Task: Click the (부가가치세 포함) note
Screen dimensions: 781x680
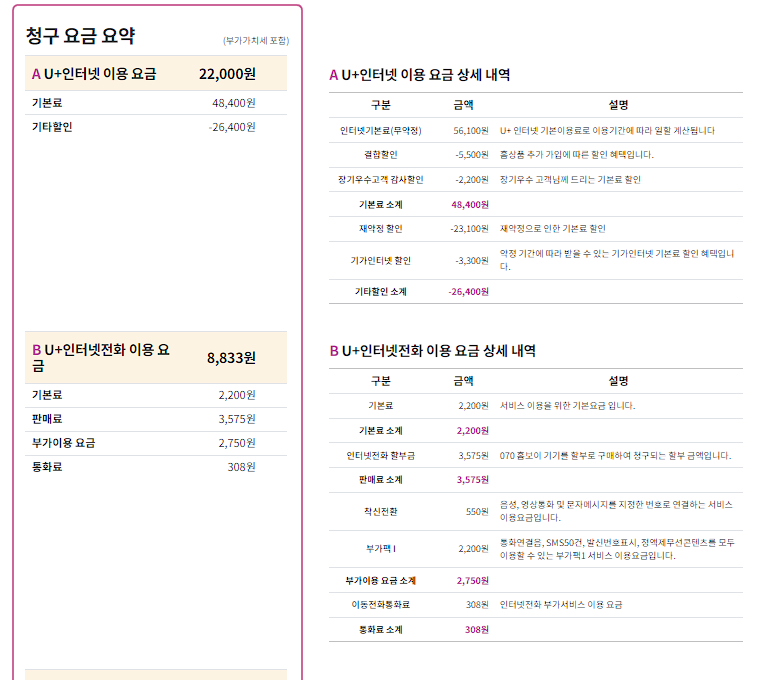Action: 255,41
